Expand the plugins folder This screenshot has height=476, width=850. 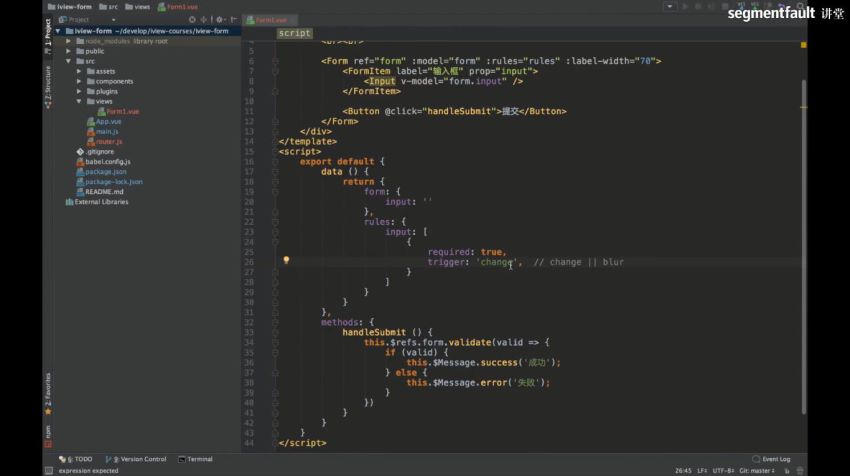79,91
